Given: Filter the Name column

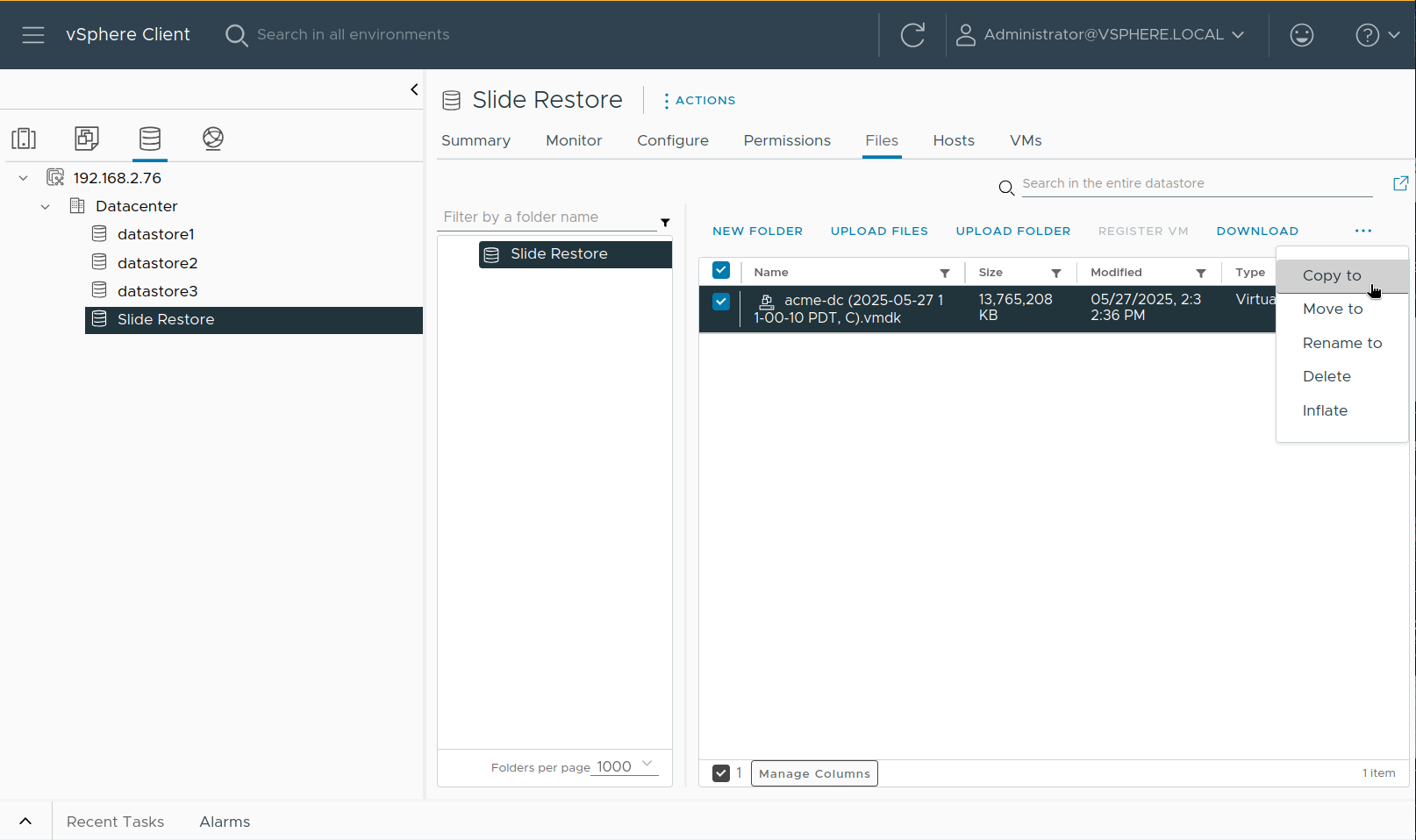Looking at the screenshot, I should (945, 274).
